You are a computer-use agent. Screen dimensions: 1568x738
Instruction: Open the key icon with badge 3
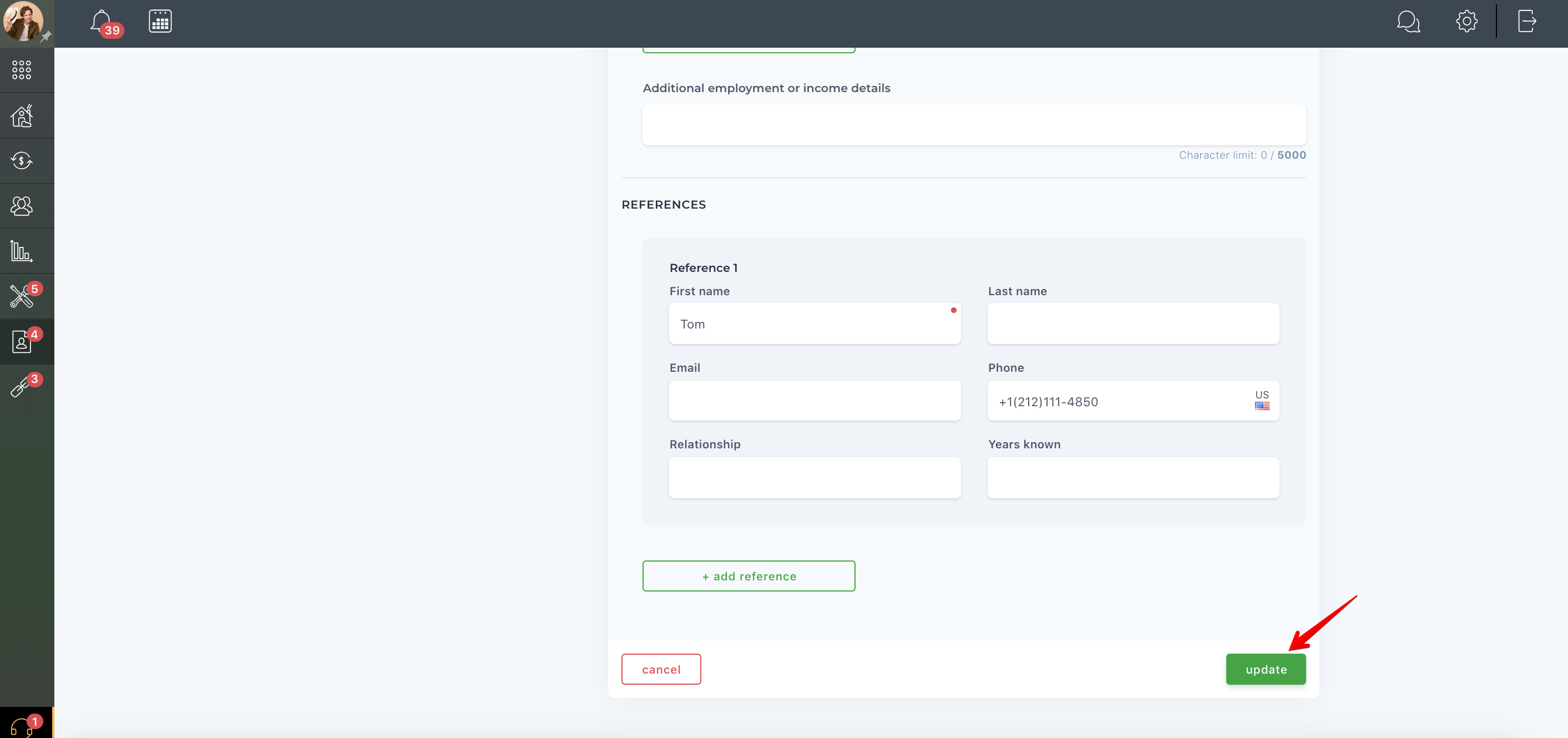tap(26, 386)
